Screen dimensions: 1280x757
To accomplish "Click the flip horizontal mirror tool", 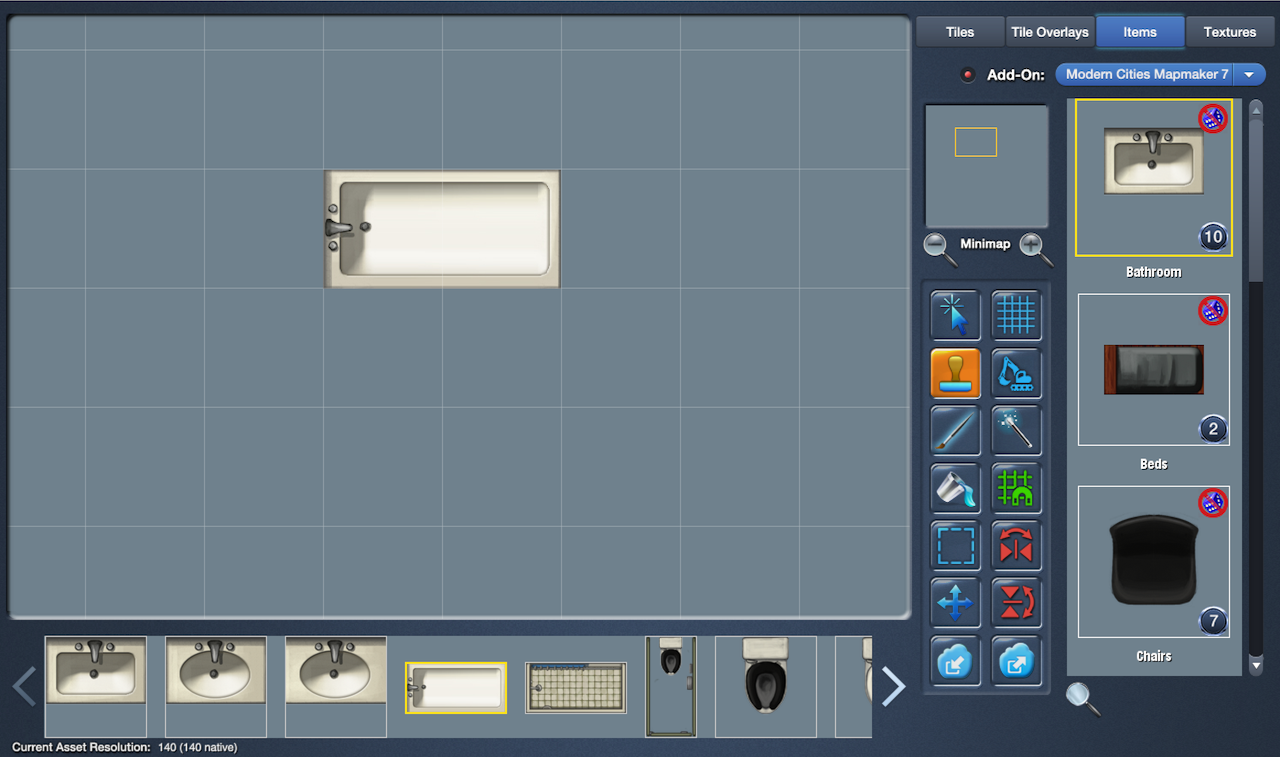I will (x=1016, y=546).
